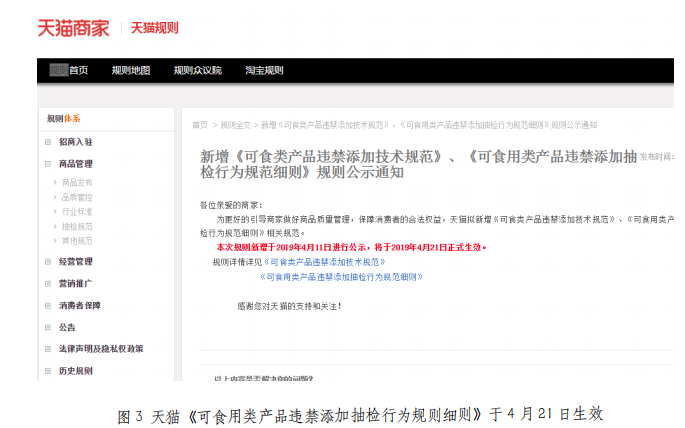Click the 规则体系 sidebar heading
The width and height of the screenshot is (685, 428).
coord(64,119)
